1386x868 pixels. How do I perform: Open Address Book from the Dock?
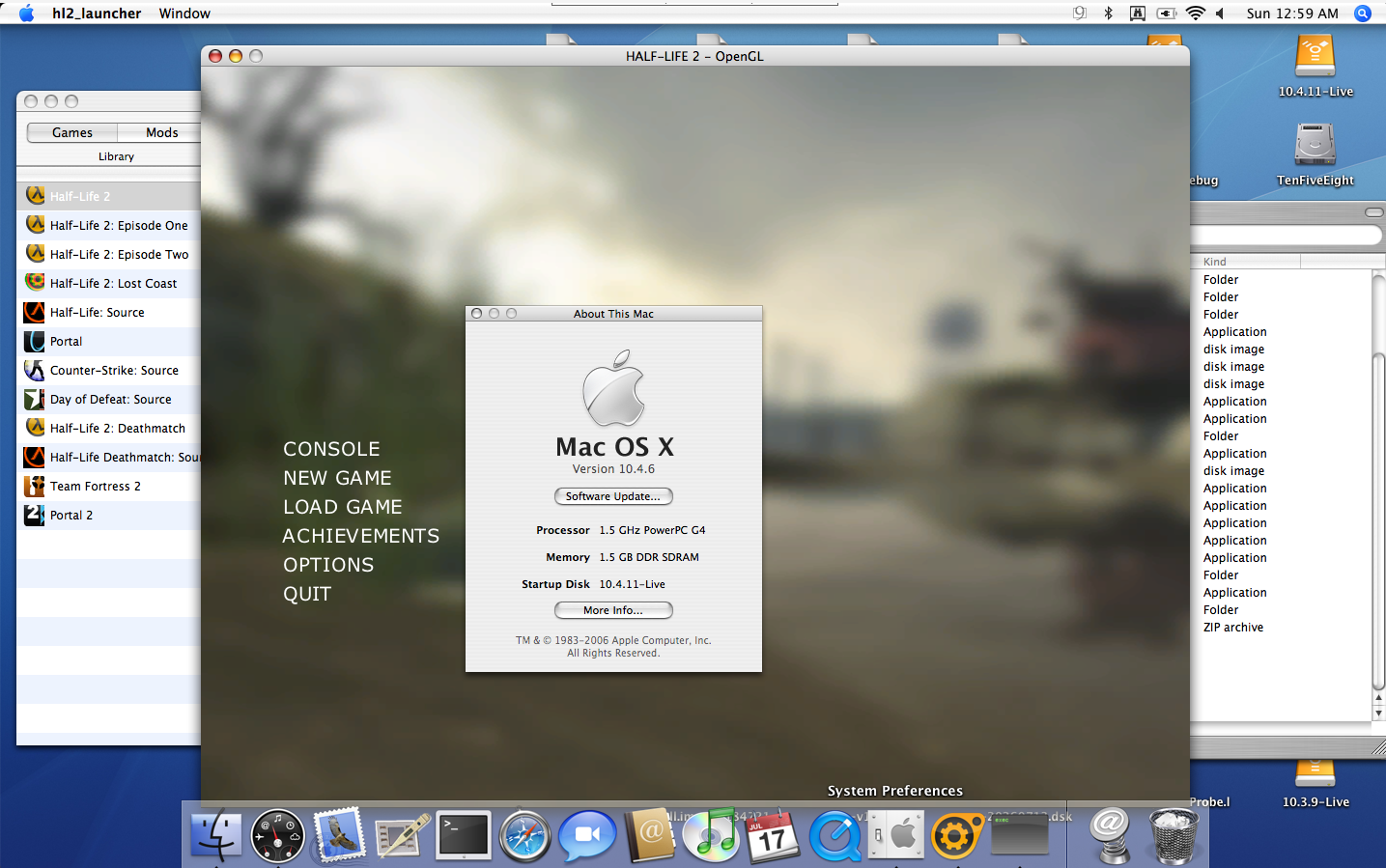pyautogui.click(x=650, y=835)
